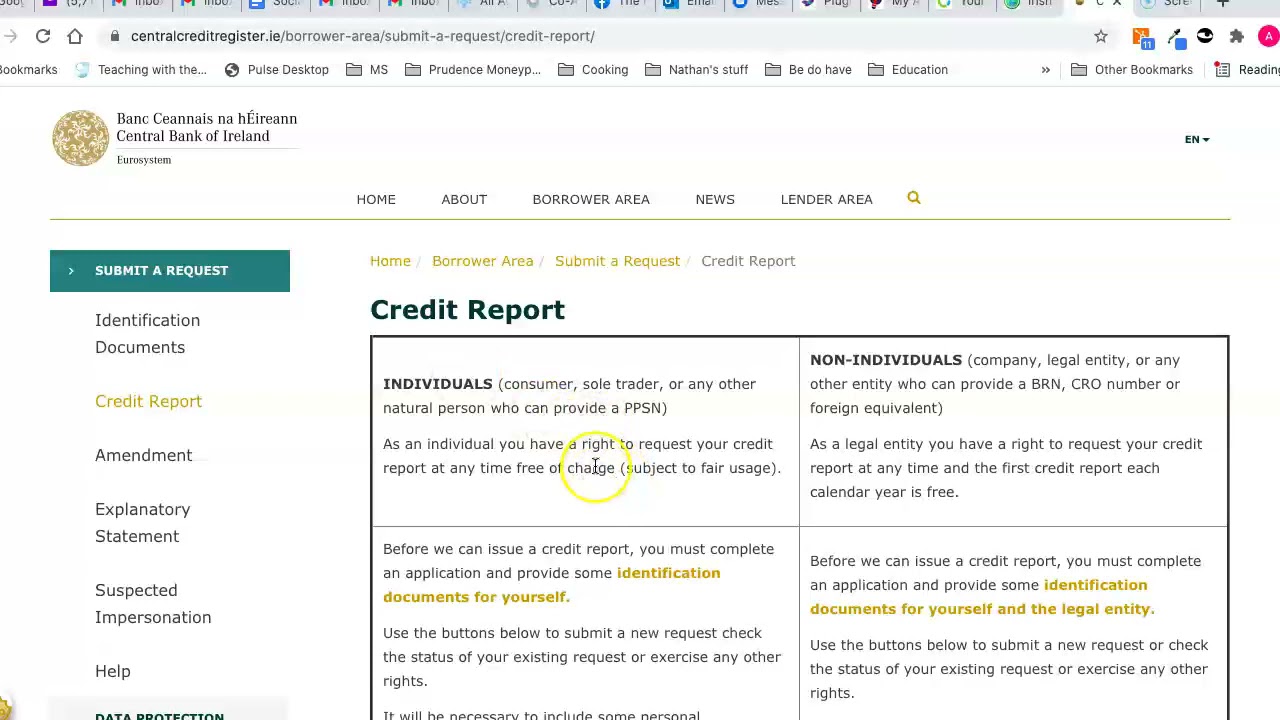Open the black-and-white round extension icon

point(1205,36)
